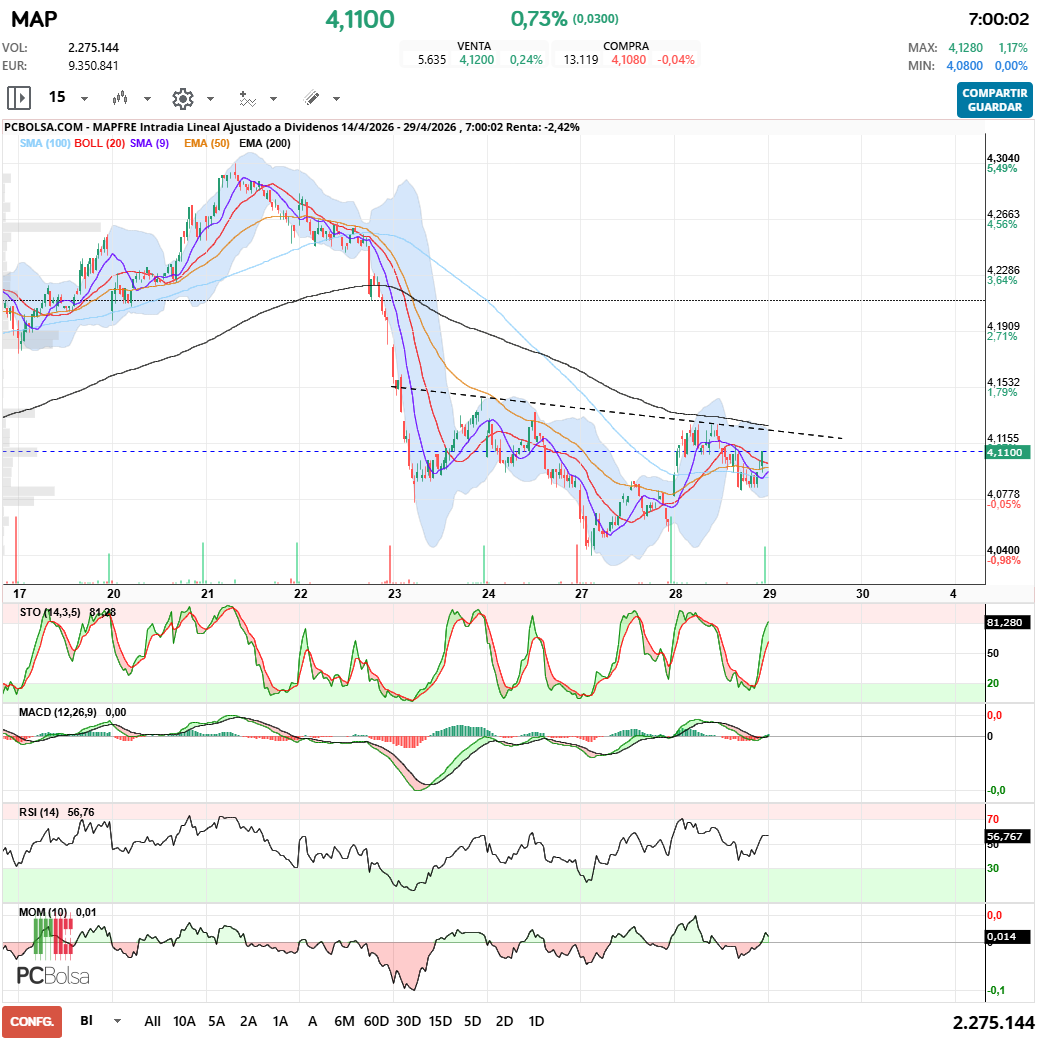1048x1043 pixels.
Task: Click the 4,3040 price axis label
Action: [x=1003, y=158]
